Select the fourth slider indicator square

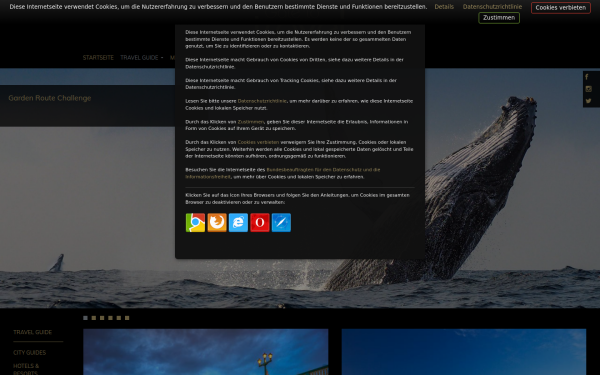[110, 318]
